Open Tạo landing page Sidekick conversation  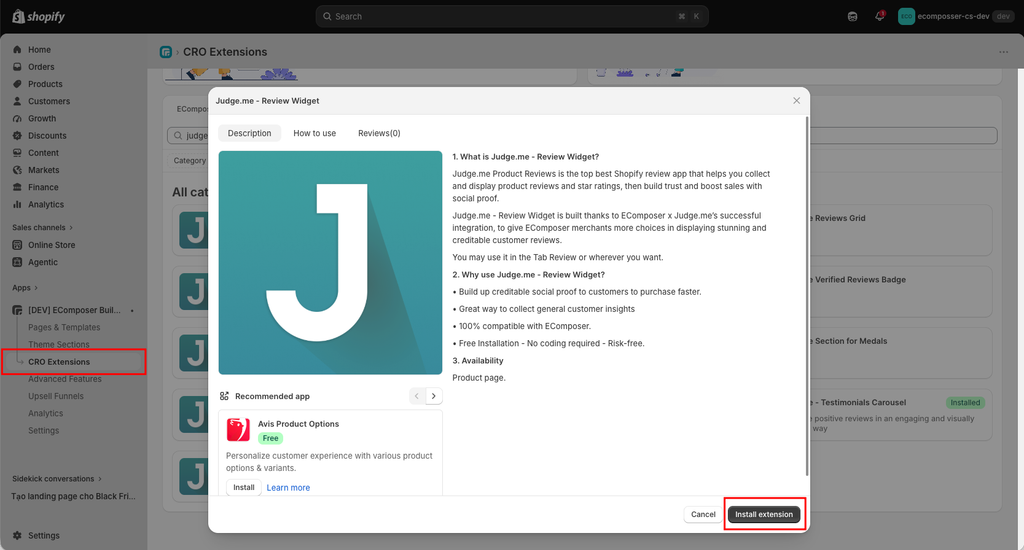(x=73, y=496)
